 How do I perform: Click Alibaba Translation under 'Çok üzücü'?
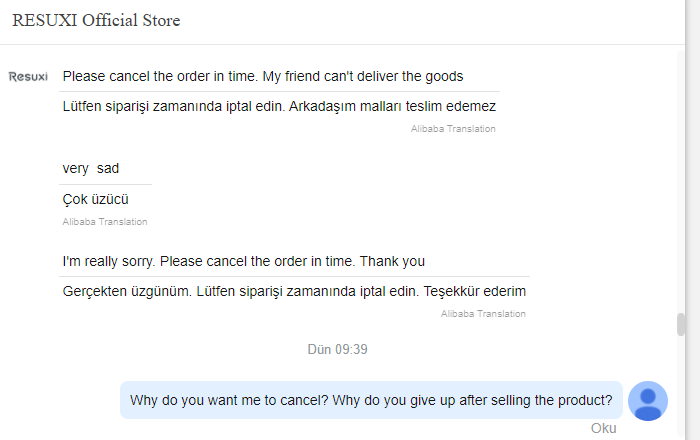(x=105, y=222)
